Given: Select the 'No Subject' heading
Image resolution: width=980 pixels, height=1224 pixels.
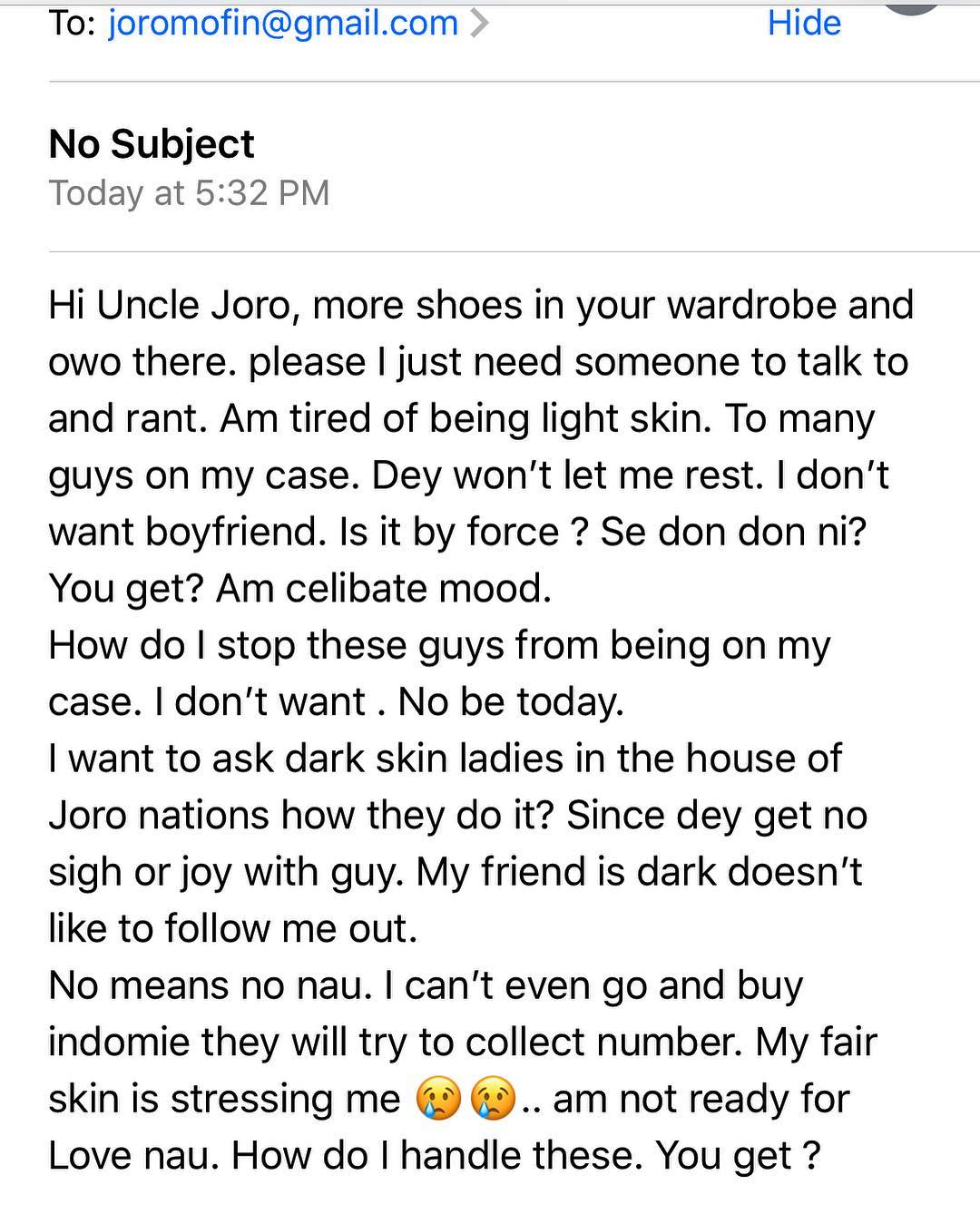Looking at the screenshot, I should (x=152, y=144).
